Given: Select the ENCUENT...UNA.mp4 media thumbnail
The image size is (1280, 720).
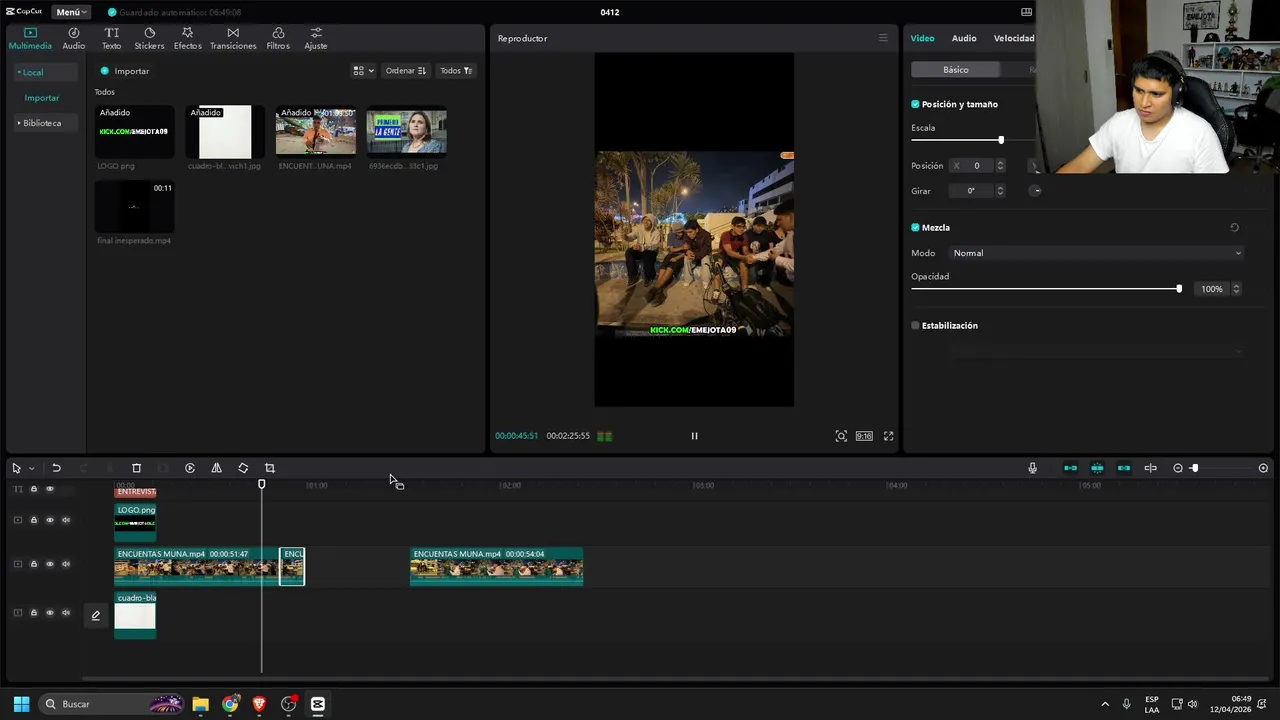Looking at the screenshot, I should (316, 132).
